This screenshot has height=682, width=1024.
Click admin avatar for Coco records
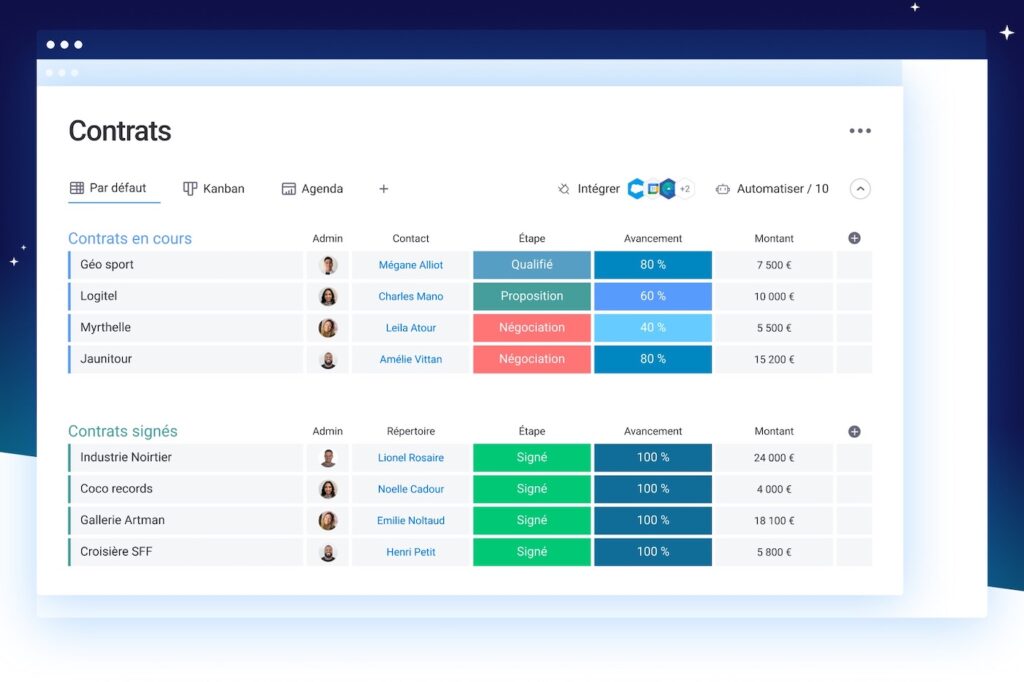tap(328, 489)
